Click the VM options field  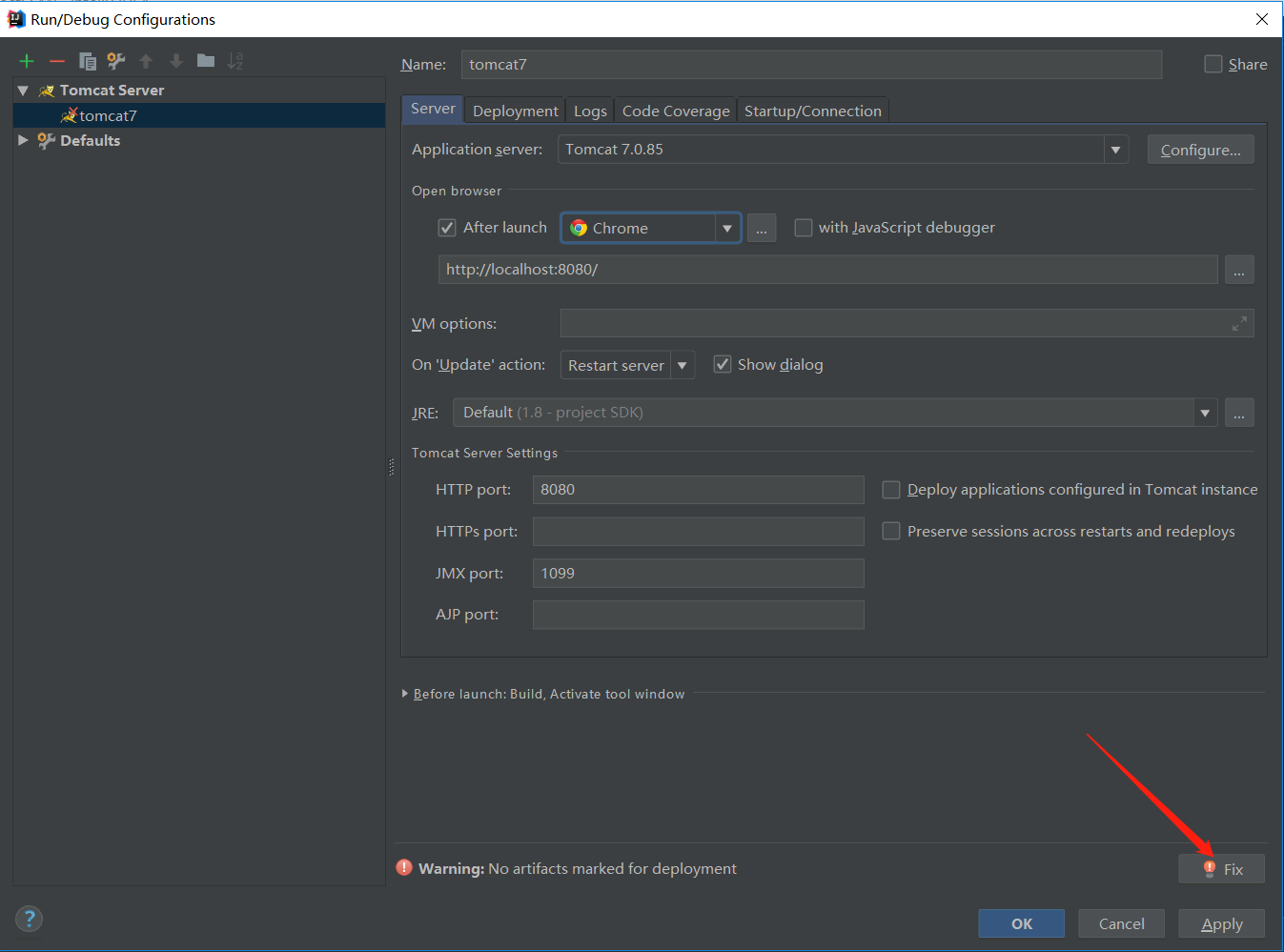click(907, 323)
